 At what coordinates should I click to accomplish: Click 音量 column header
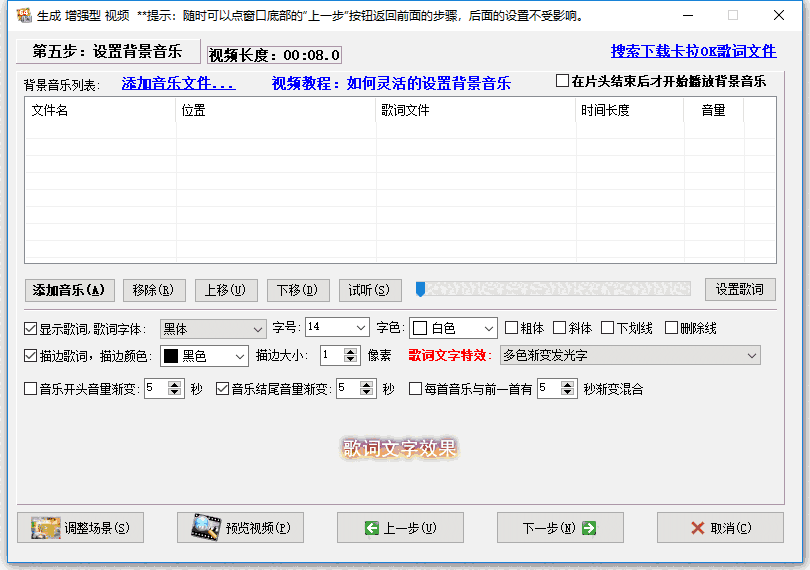tap(713, 110)
